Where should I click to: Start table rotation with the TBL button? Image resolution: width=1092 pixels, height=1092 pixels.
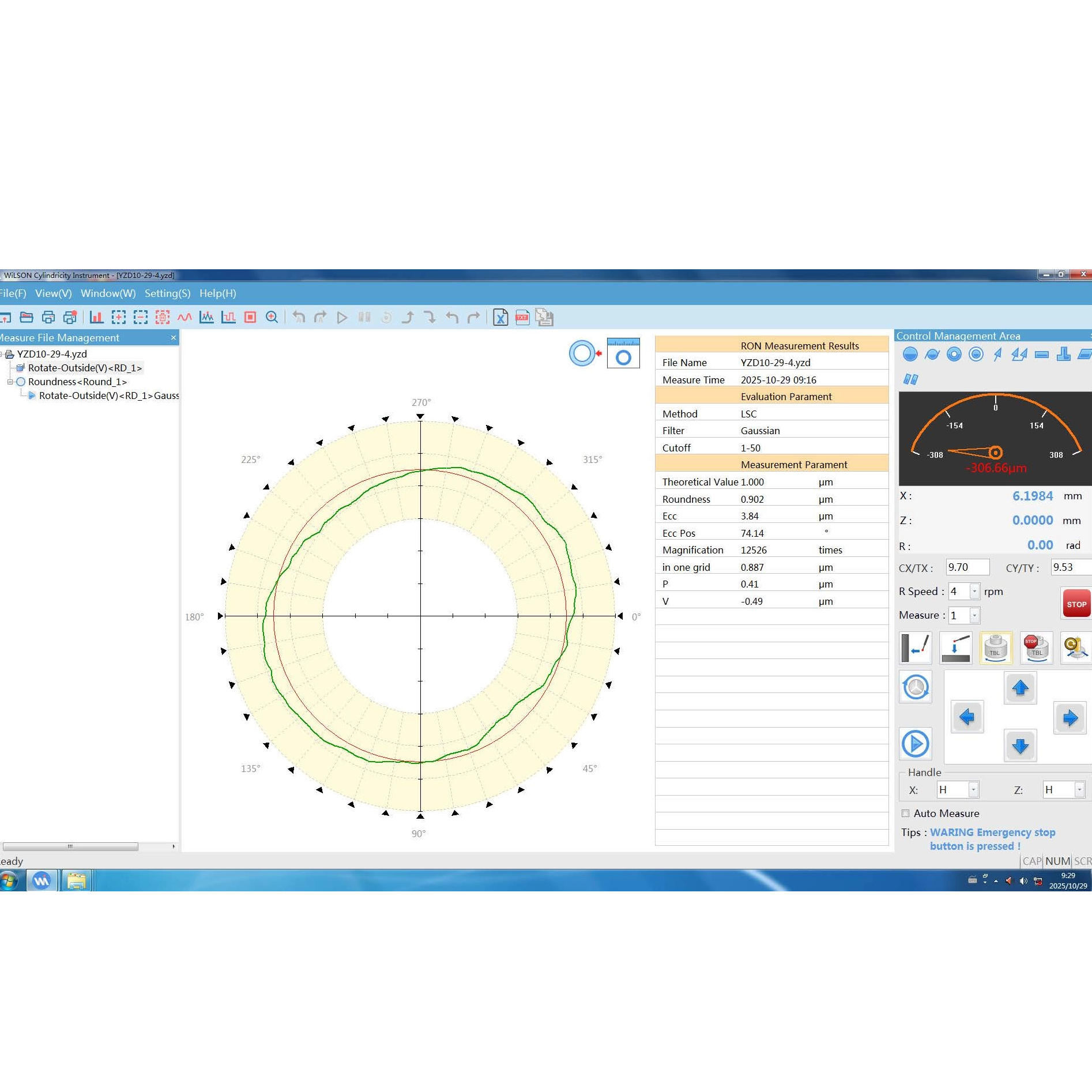click(996, 647)
